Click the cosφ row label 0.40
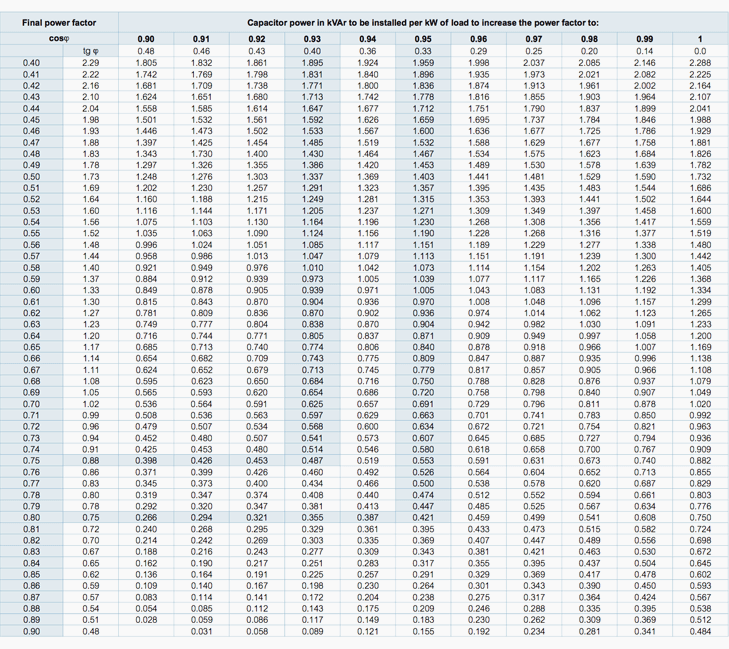The image size is (729, 649). tap(31, 63)
